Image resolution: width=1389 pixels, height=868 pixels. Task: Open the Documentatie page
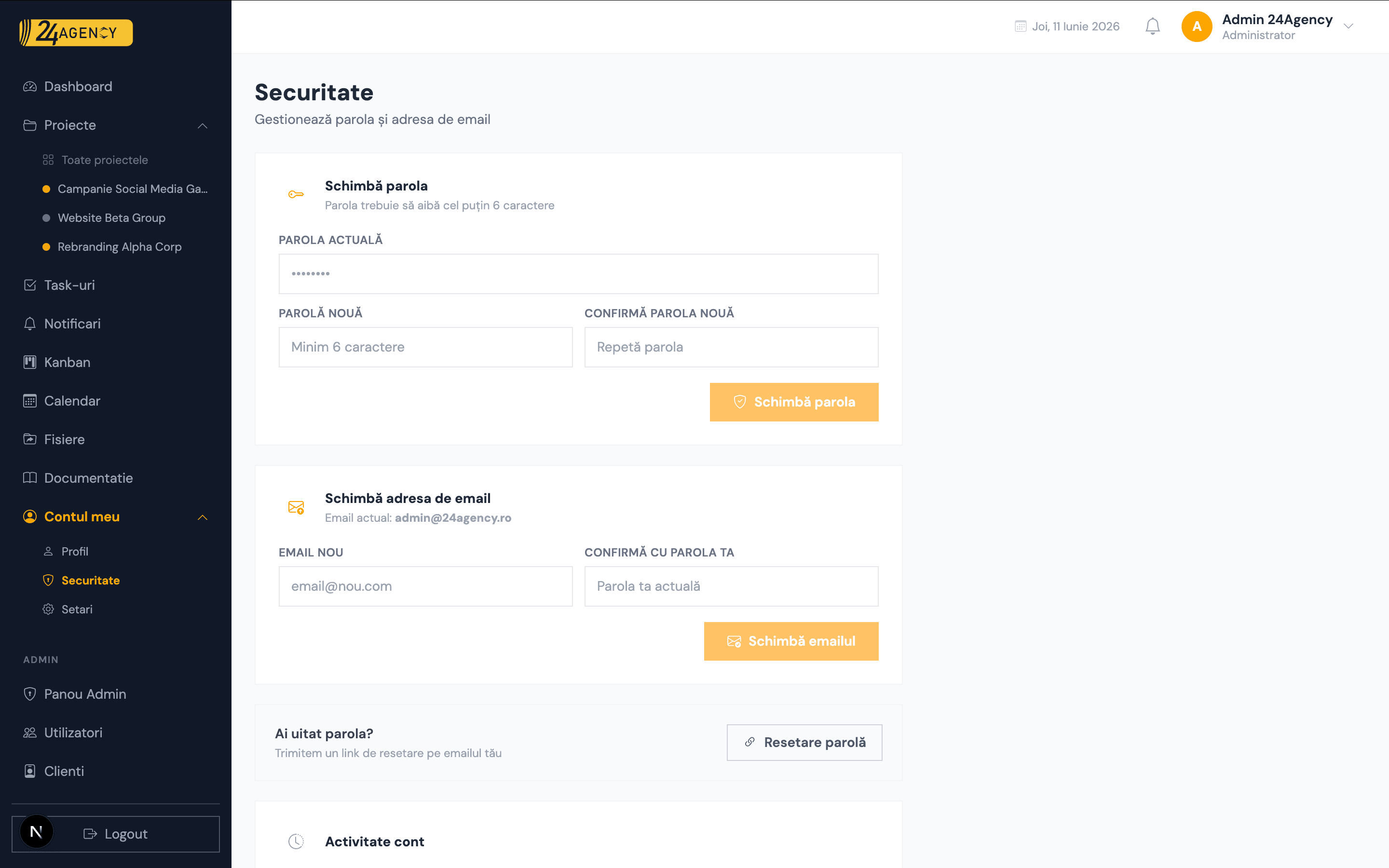click(x=116, y=478)
